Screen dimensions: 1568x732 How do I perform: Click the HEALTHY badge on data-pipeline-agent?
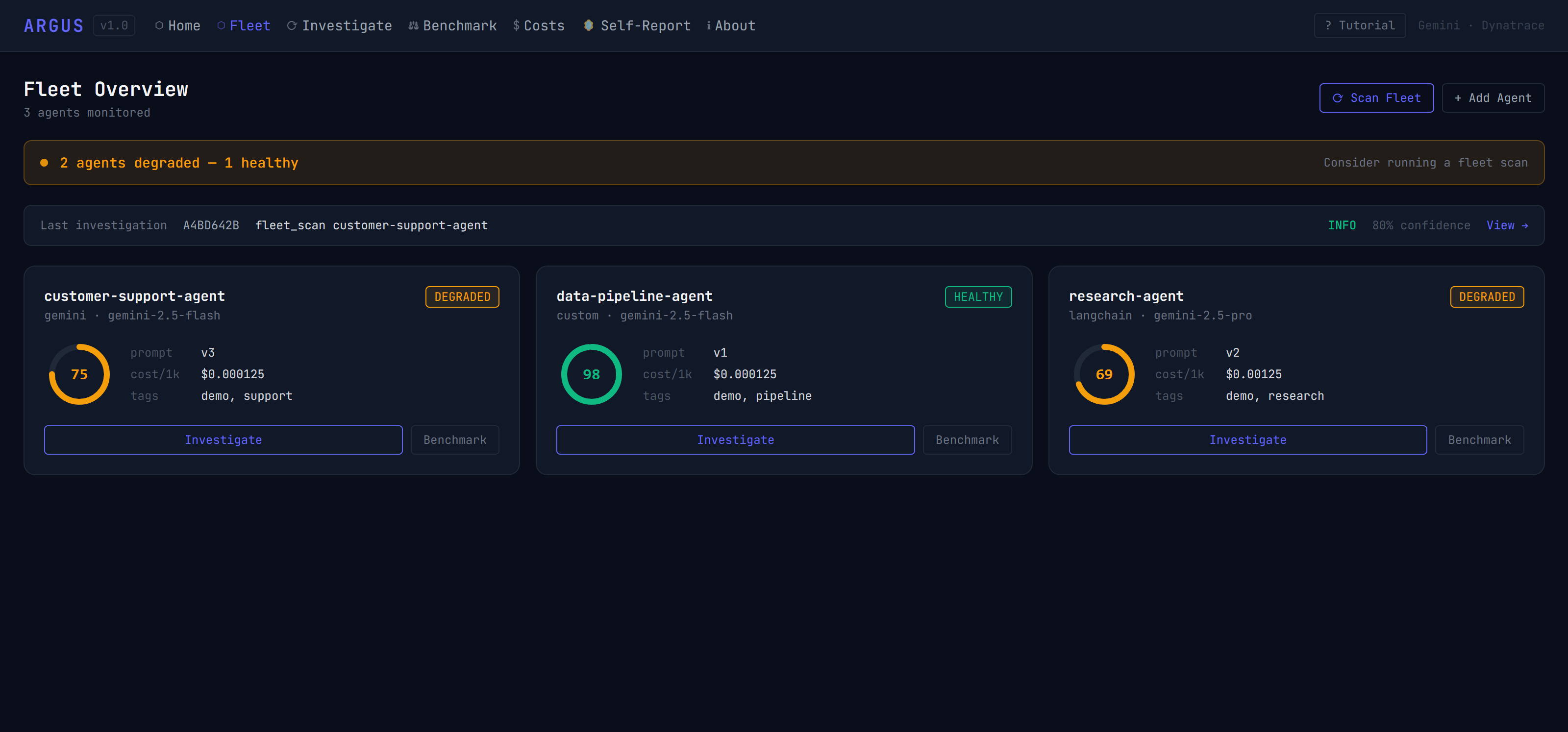pyautogui.click(x=978, y=297)
